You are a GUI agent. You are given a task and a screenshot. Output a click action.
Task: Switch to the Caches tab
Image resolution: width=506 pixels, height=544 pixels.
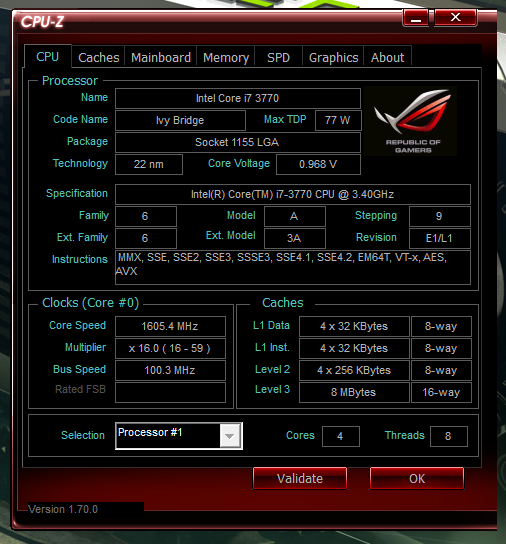tap(99, 57)
